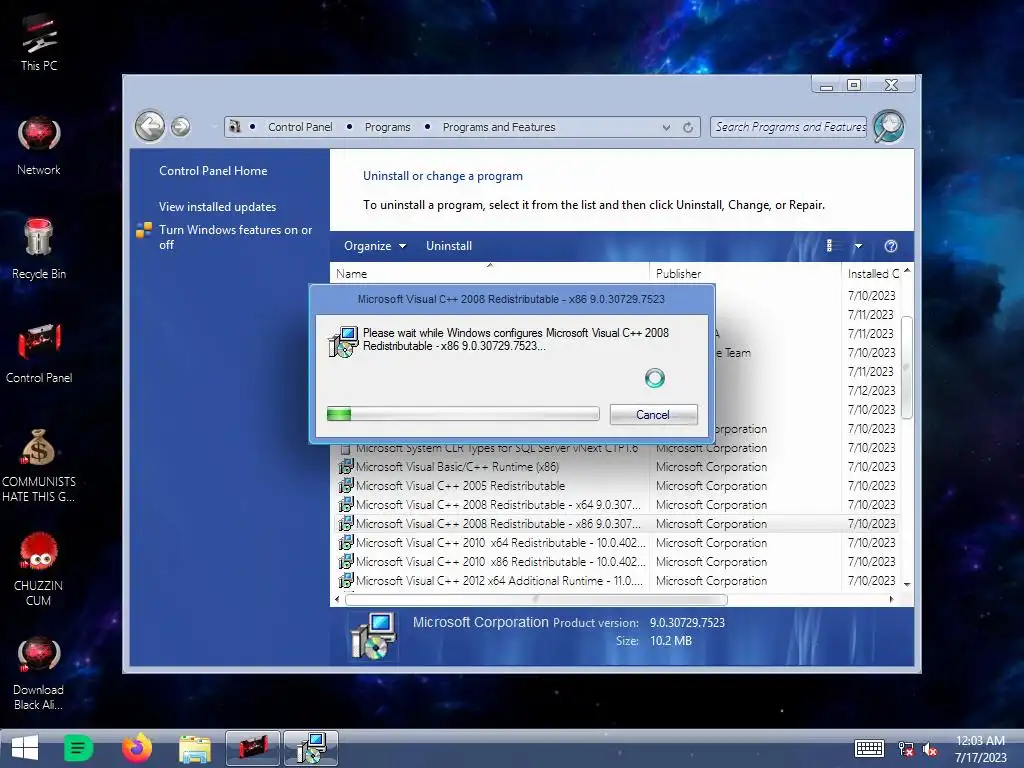Viewport: 1024px width, 768px height.
Task: Click the 7/12/2023 install date cell
Action: point(871,391)
